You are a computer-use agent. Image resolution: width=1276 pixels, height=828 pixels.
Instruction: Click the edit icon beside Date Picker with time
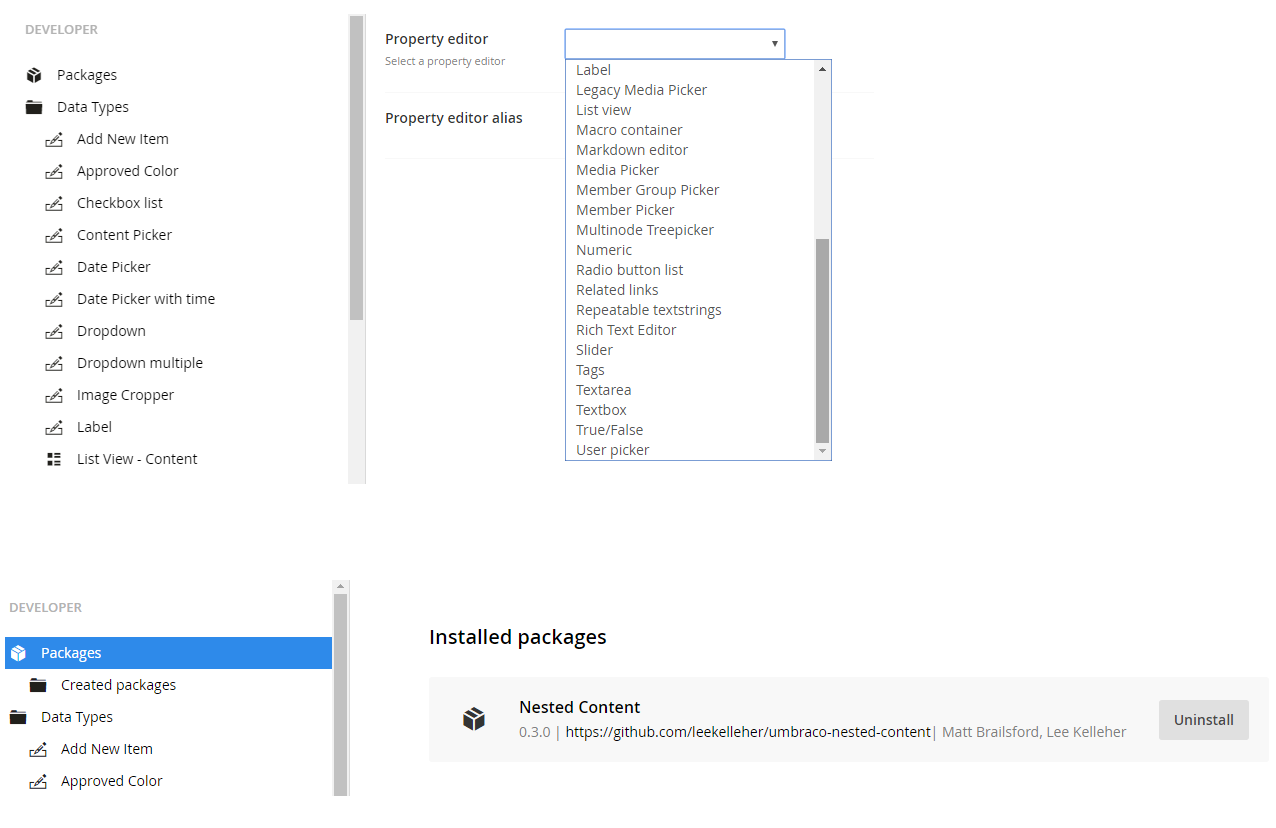pos(54,299)
